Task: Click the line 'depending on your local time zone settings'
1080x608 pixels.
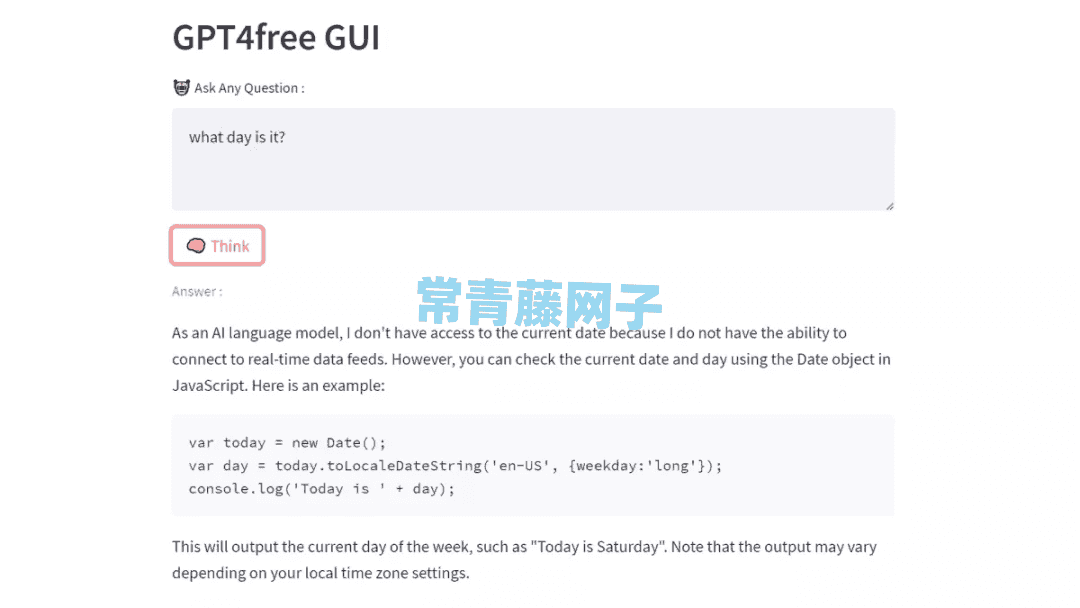Action: click(x=320, y=573)
